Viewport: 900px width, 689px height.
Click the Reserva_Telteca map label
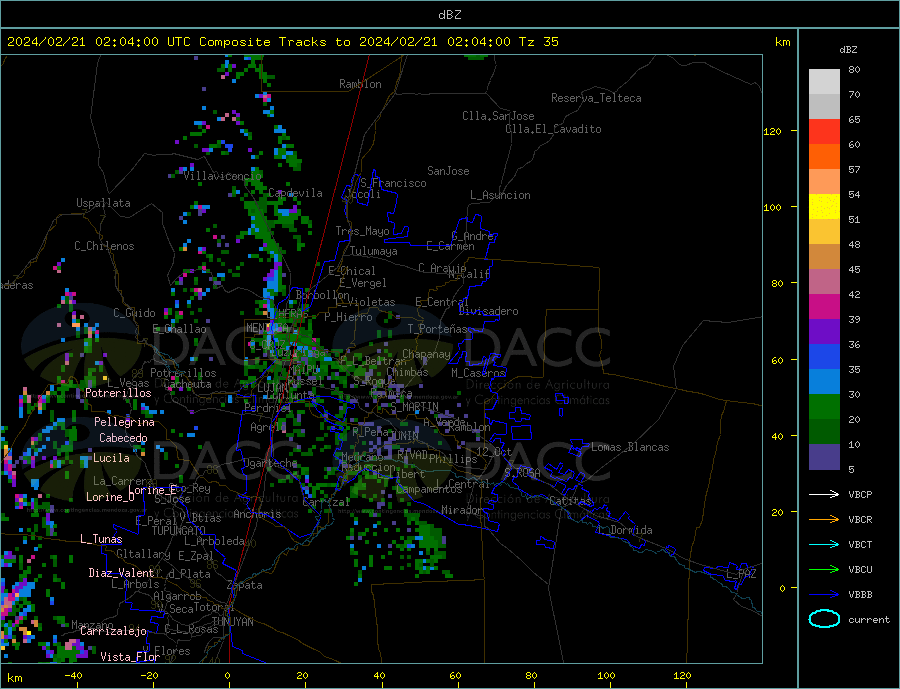point(596,98)
